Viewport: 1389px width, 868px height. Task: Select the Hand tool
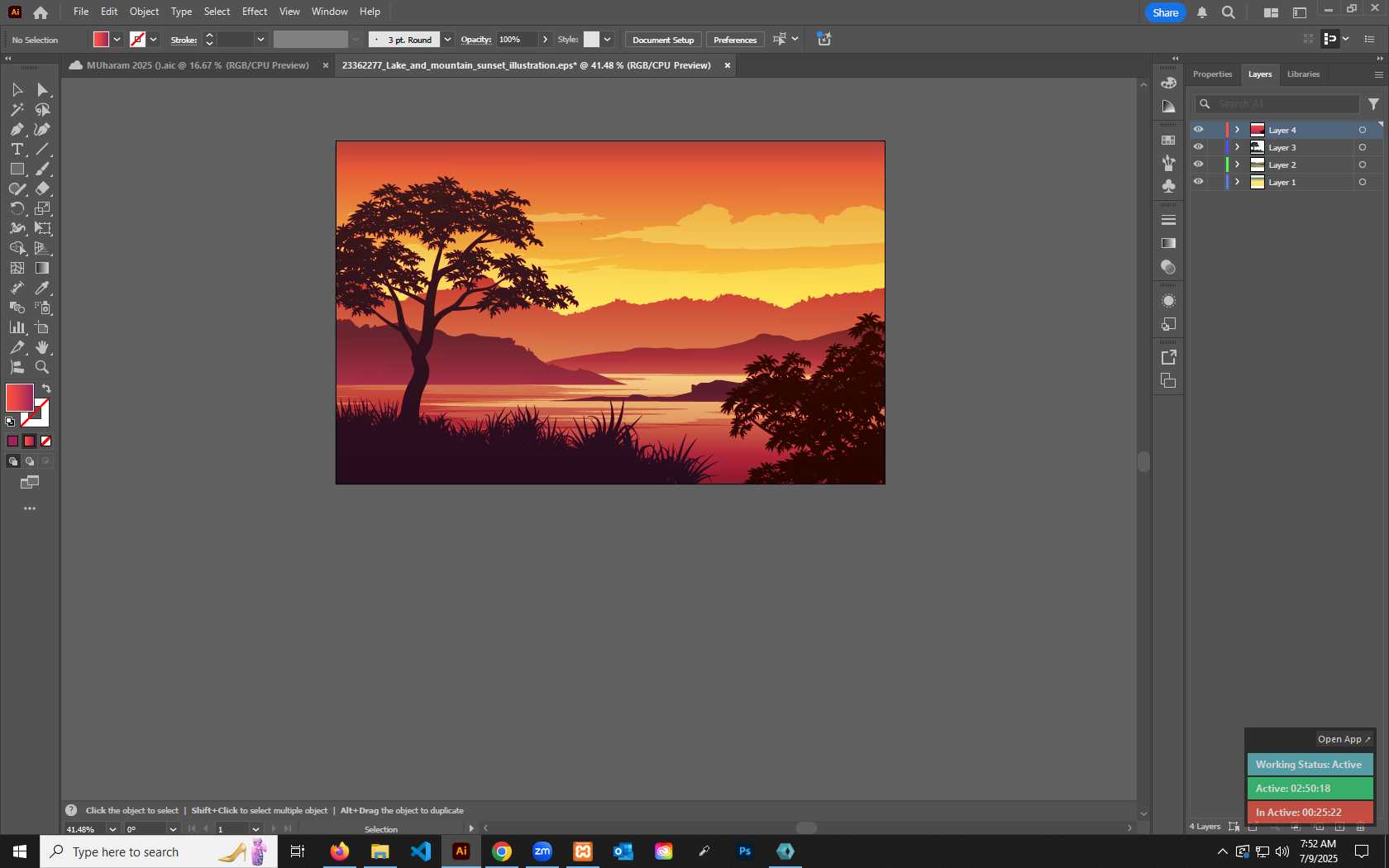click(x=42, y=347)
